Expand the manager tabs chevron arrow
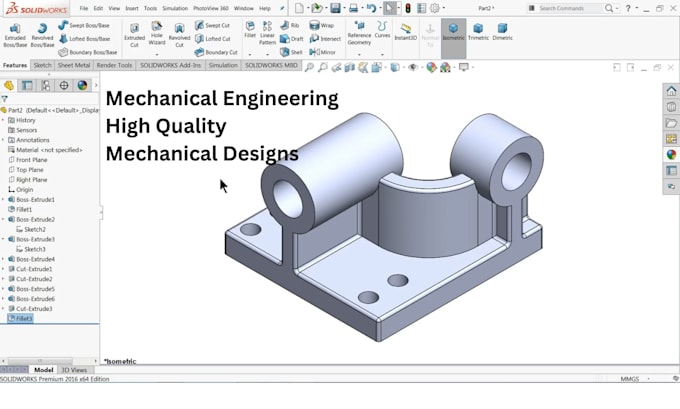Screen dimensions: 680x409 96,85
